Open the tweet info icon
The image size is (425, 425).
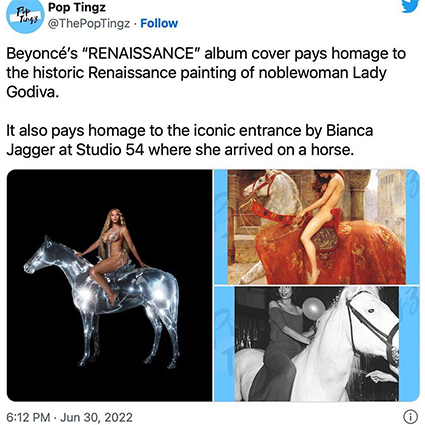[x=411, y=417]
